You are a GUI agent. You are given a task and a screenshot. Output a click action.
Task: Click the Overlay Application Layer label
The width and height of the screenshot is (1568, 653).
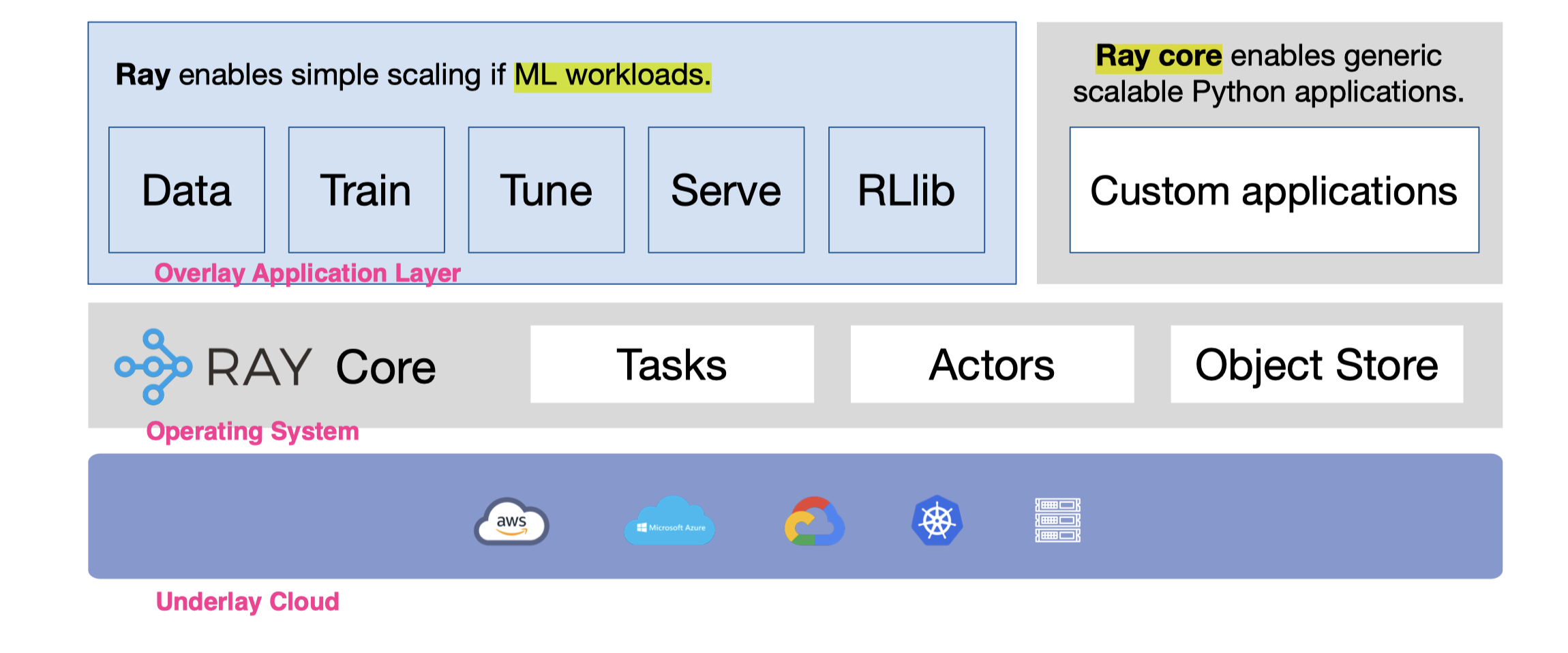click(307, 273)
